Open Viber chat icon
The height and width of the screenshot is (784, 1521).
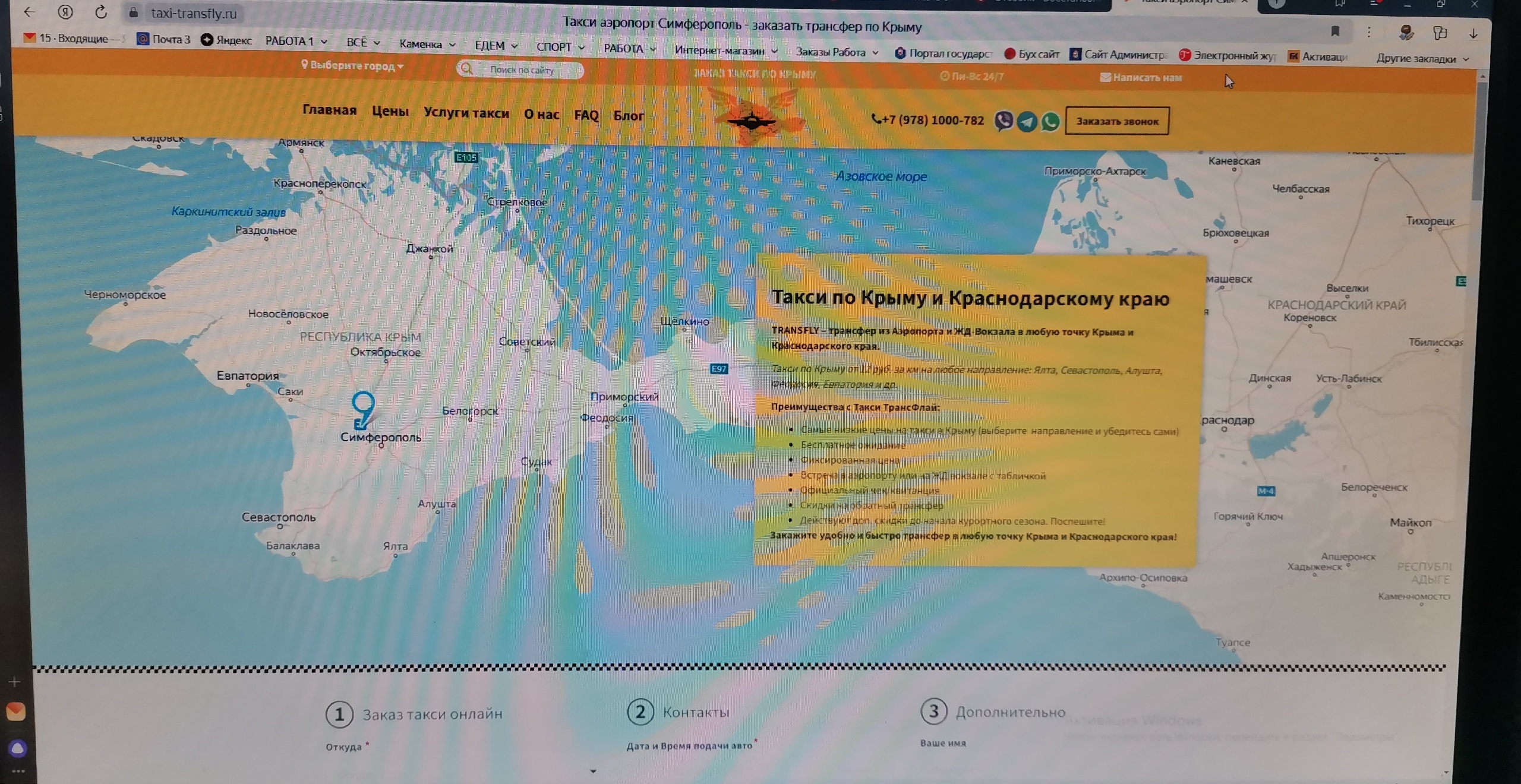click(1004, 121)
